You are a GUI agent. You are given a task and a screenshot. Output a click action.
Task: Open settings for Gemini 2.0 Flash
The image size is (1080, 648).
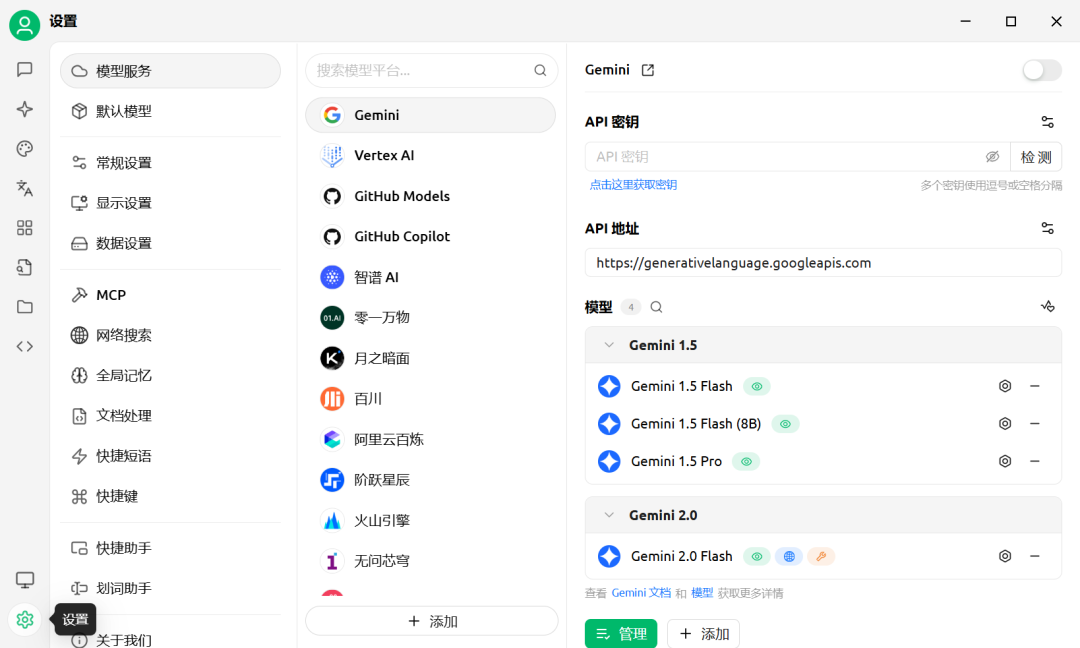click(x=1005, y=556)
